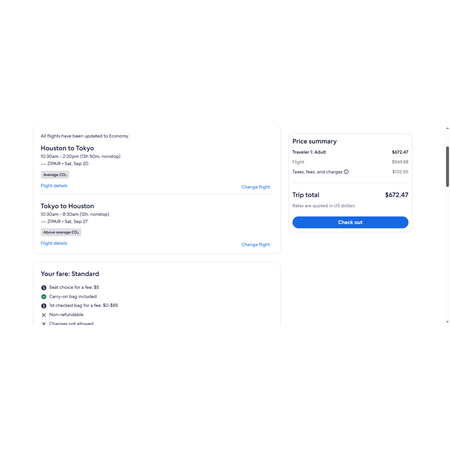The height and width of the screenshot is (450, 450).
Task: Click the info icon beside Taxes, fees, and charges
Action: click(346, 172)
